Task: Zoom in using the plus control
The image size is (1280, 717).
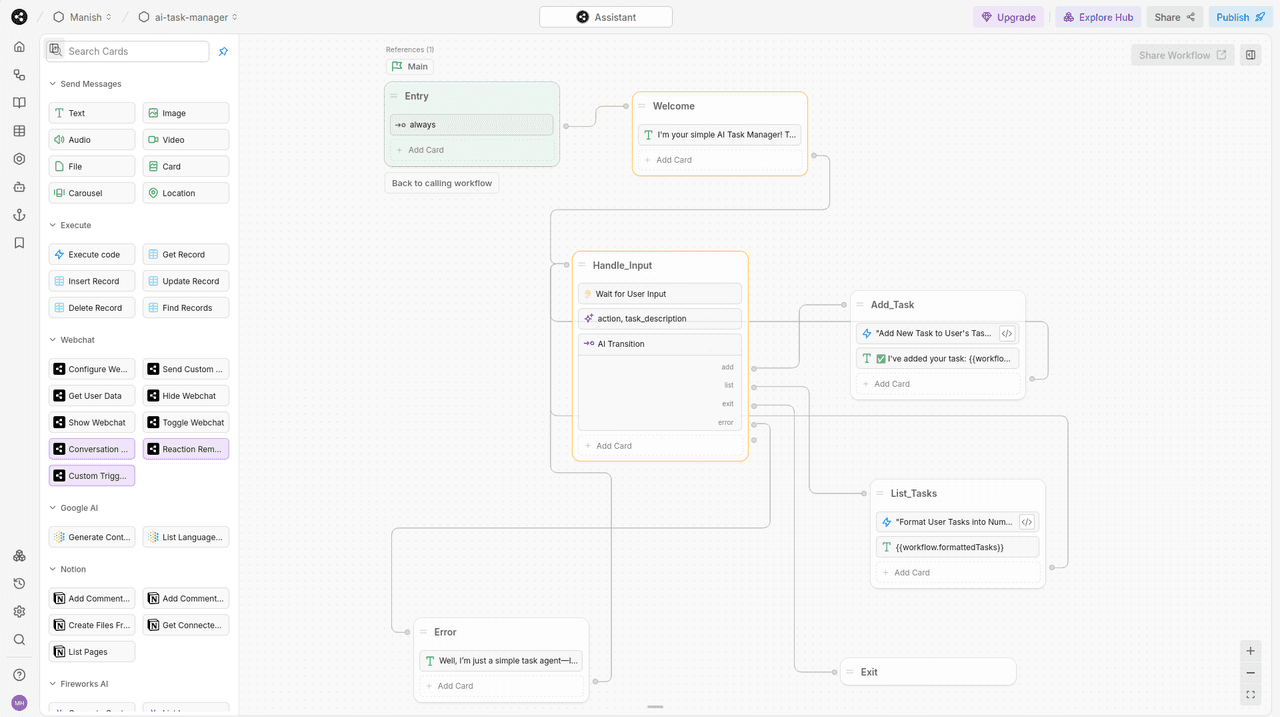Action: 1250,650
